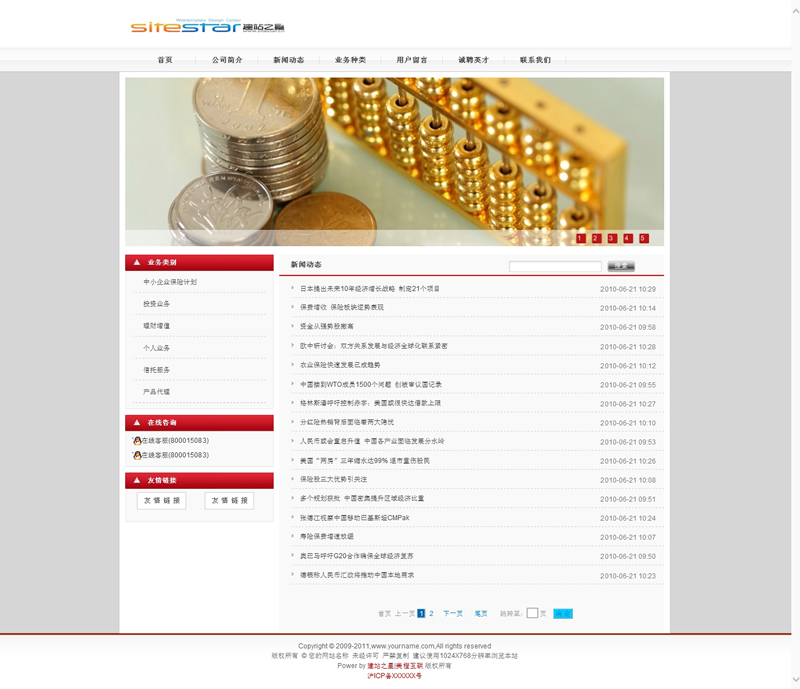
Task: Open the article 张德江视察中国移动巴基斯坦CMPak
Action: coord(354,518)
